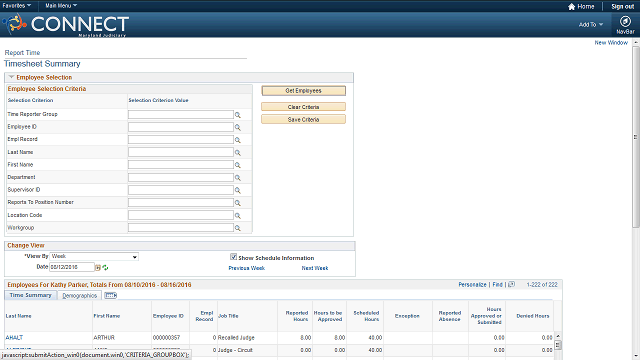Click the Recalled Judge job title cell
The height and width of the screenshot is (360, 640).
point(236,338)
